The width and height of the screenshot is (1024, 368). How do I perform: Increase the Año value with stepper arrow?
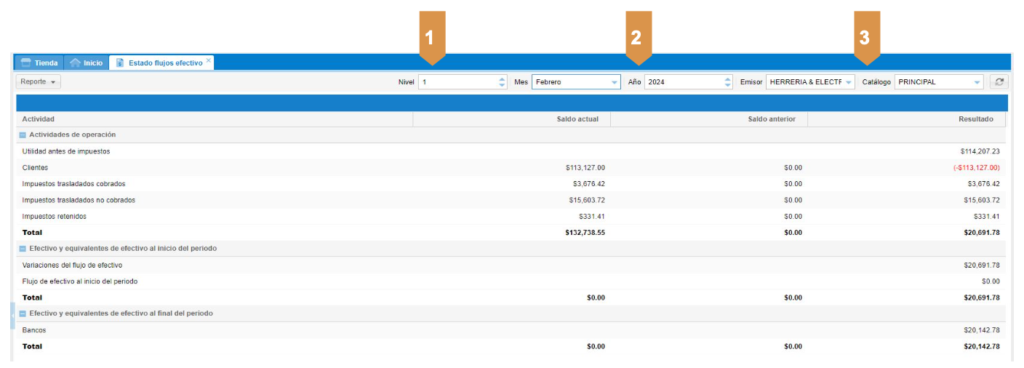tap(728, 80)
